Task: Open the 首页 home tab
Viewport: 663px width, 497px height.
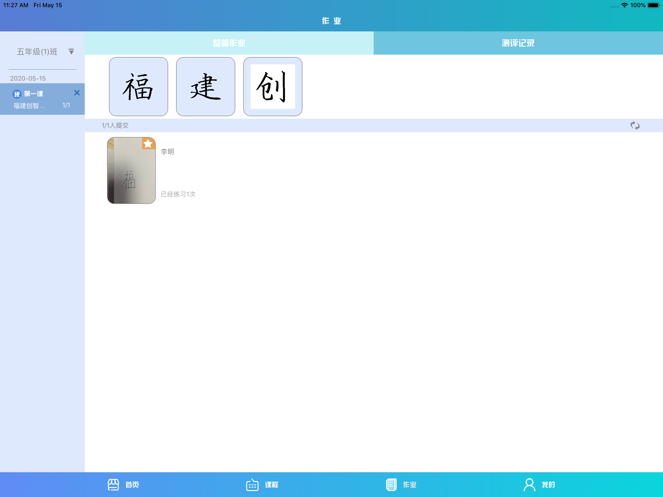Action: (123, 485)
